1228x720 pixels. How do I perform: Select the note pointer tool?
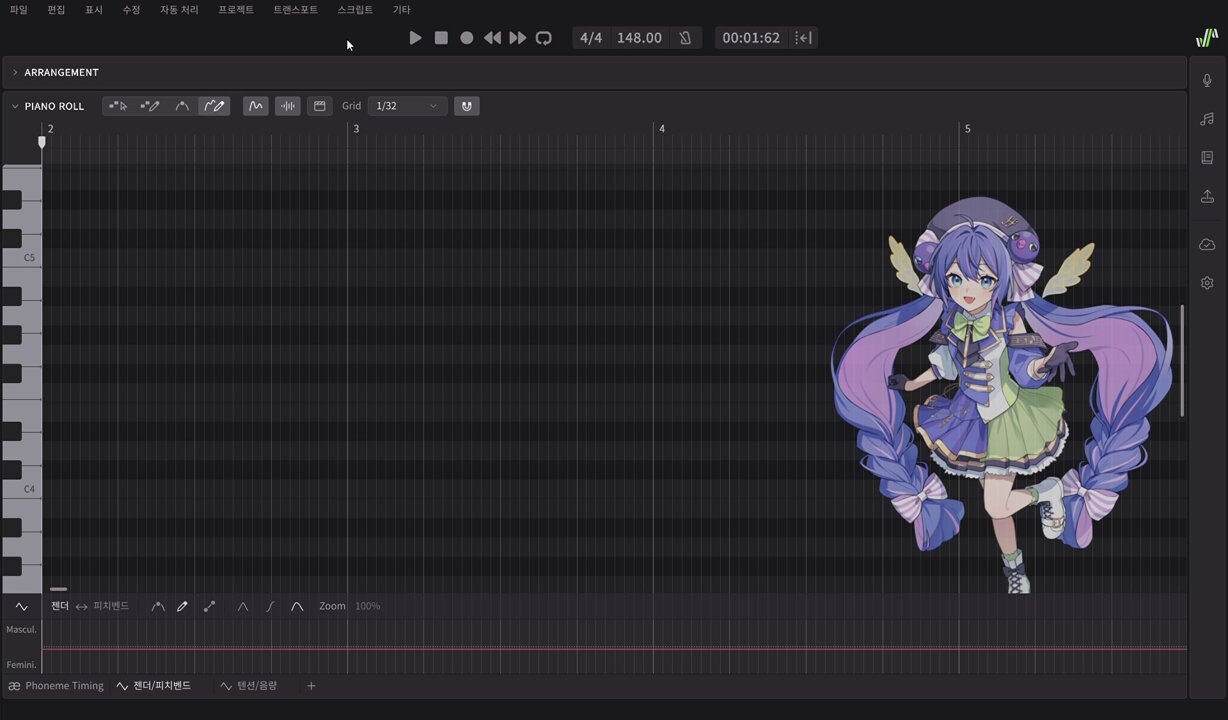[x=118, y=106]
